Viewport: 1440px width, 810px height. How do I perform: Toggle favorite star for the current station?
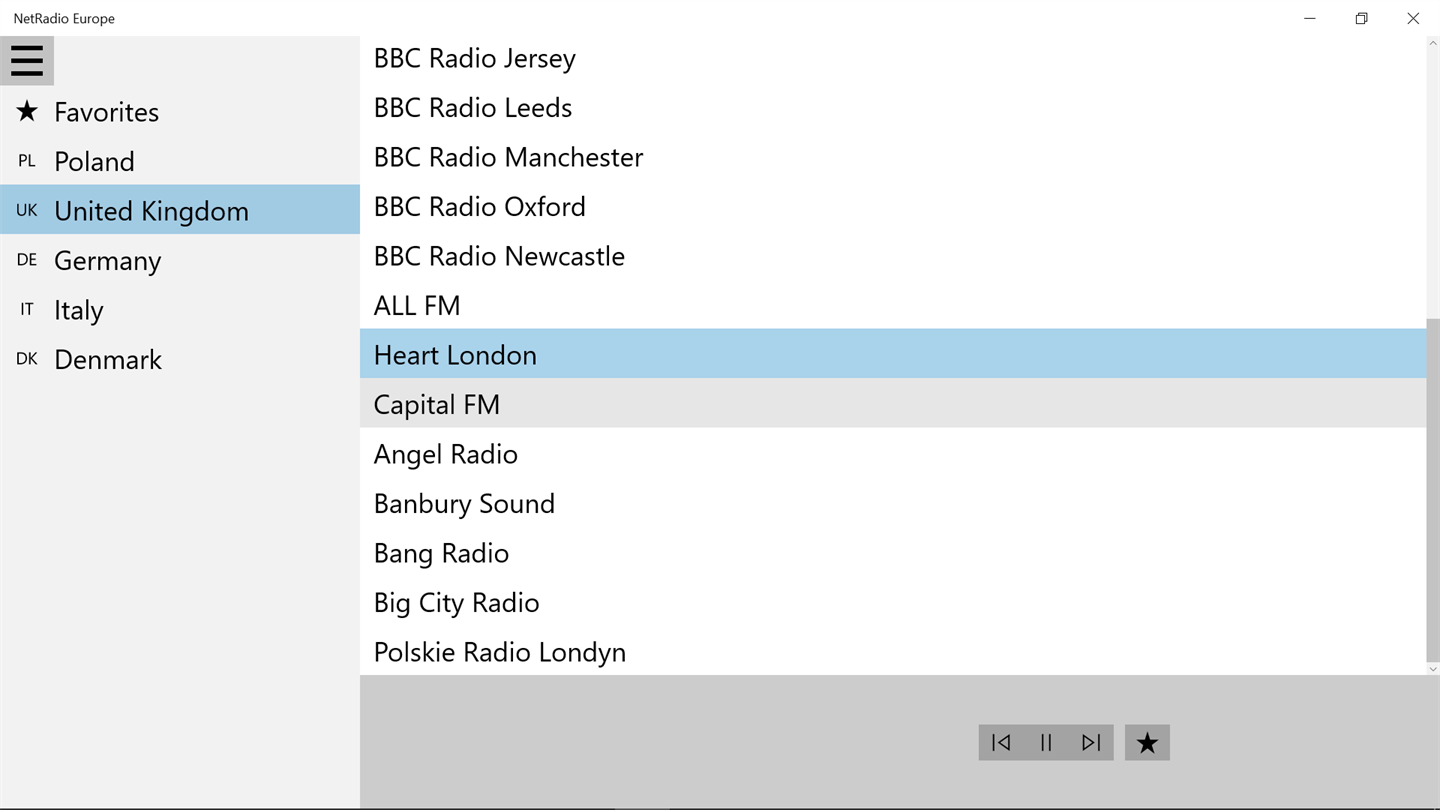point(1147,742)
